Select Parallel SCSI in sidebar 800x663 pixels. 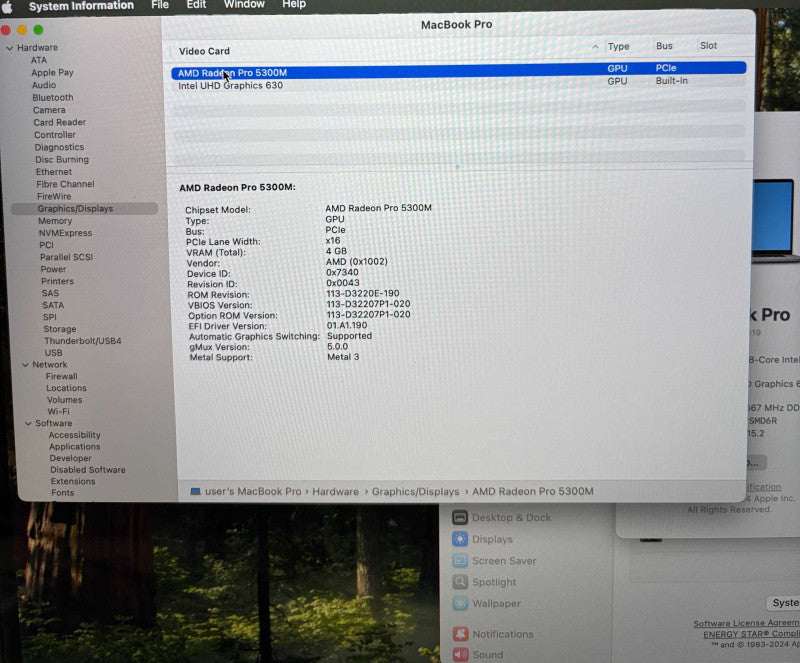pyautogui.click(x=66, y=257)
